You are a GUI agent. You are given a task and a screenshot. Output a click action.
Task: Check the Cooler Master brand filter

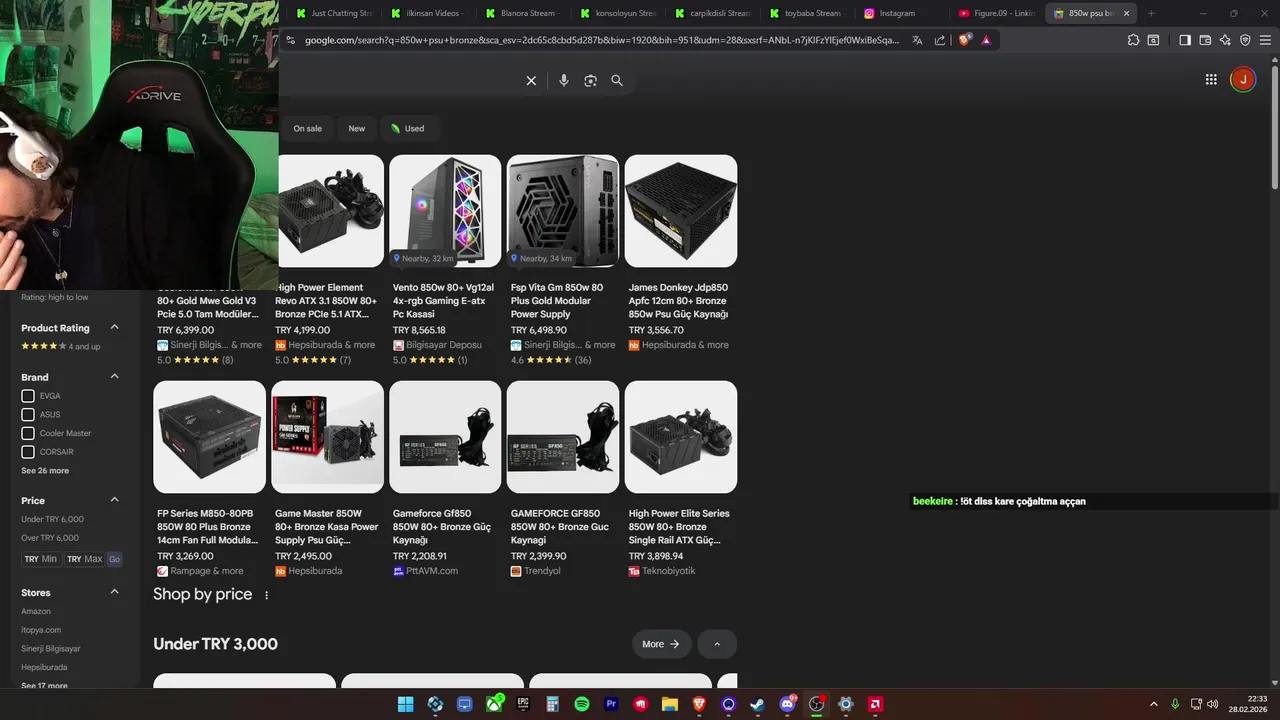28,433
